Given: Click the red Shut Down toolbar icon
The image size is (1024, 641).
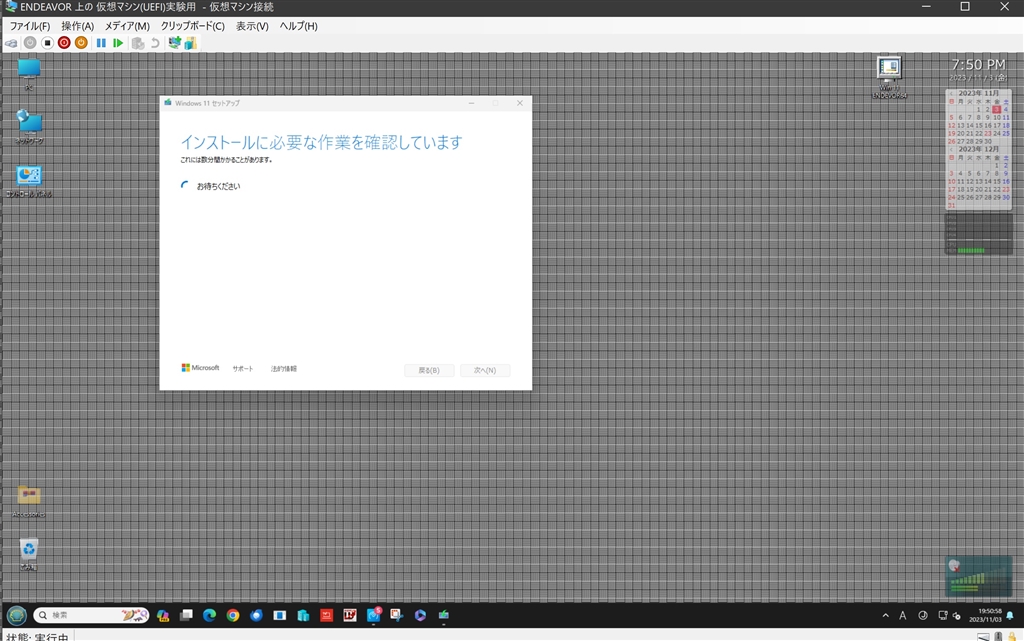Looking at the screenshot, I should point(64,43).
